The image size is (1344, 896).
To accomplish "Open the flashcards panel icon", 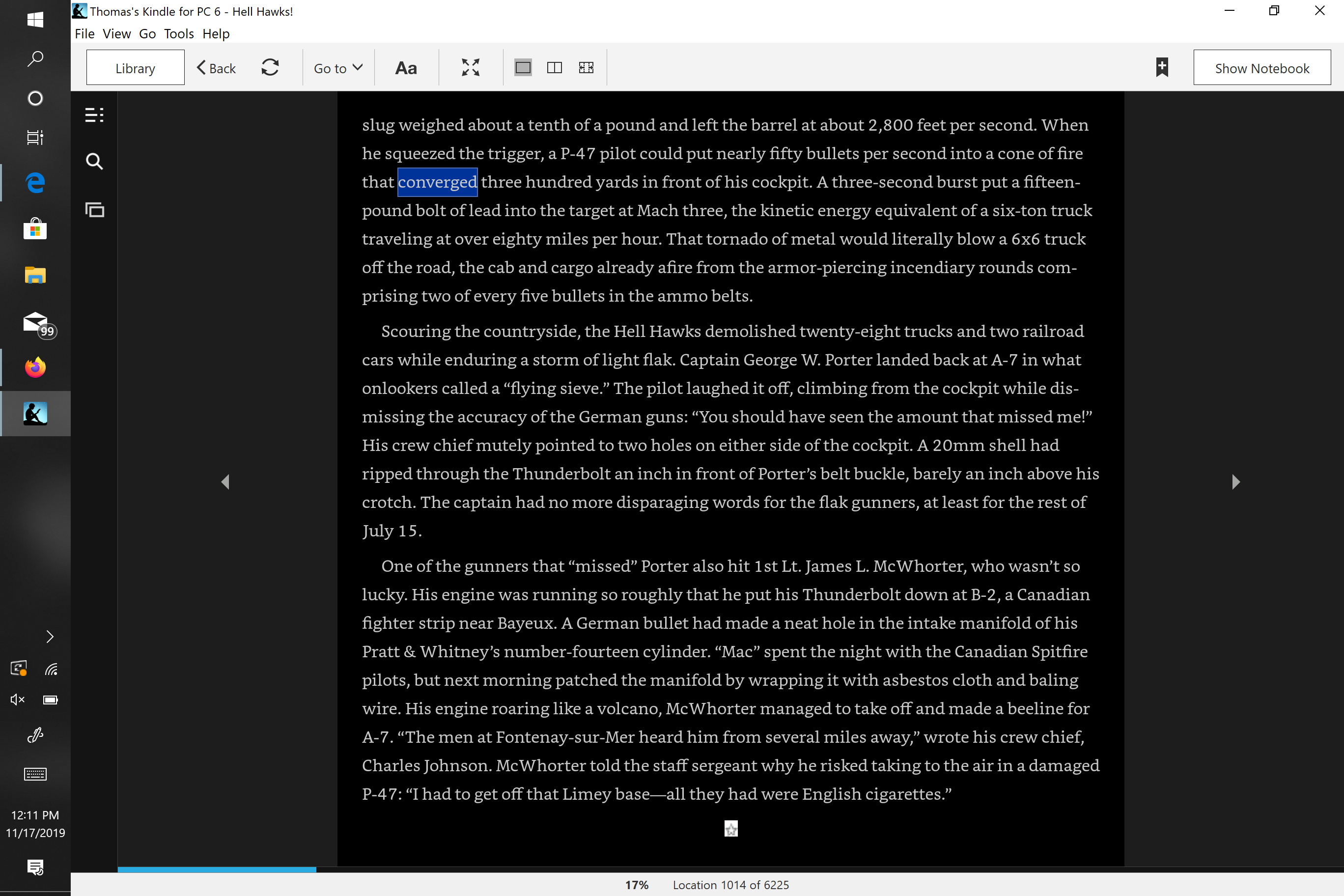I will click(x=94, y=210).
